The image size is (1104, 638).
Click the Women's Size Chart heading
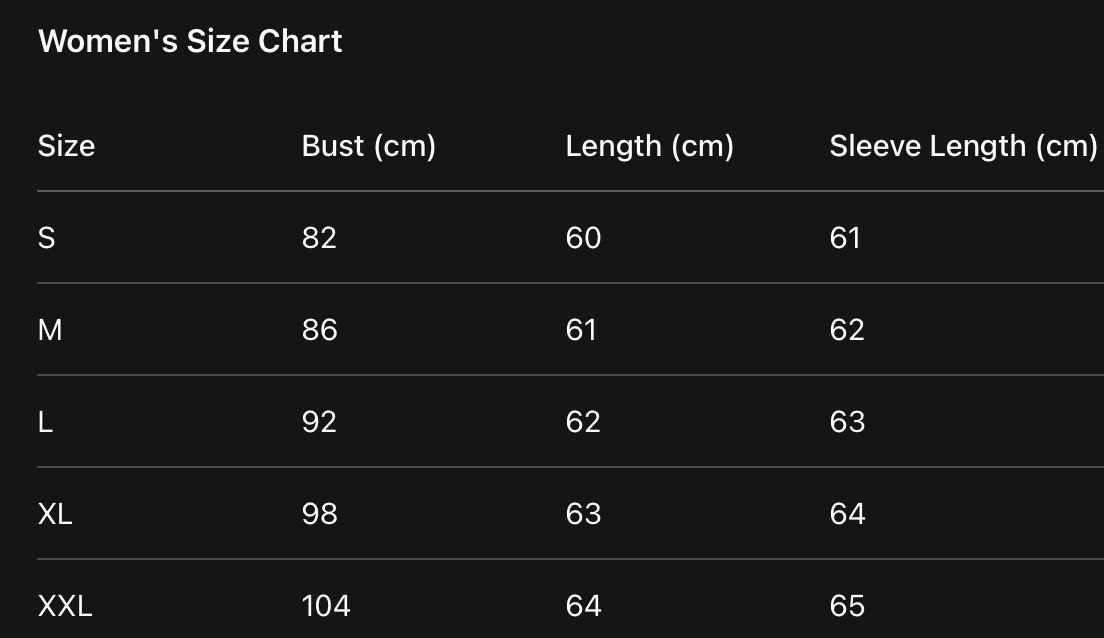(x=190, y=41)
